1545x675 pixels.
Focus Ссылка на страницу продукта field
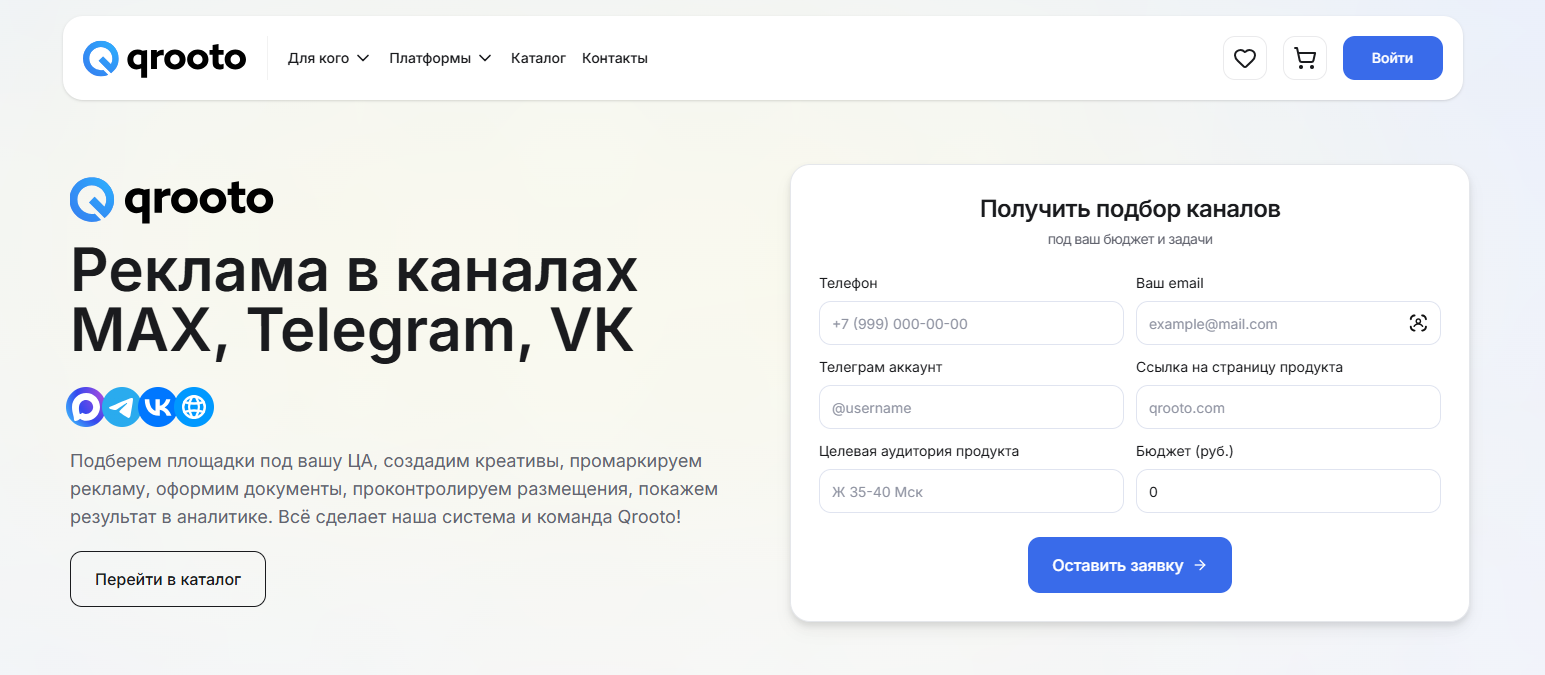click(x=1288, y=407)
